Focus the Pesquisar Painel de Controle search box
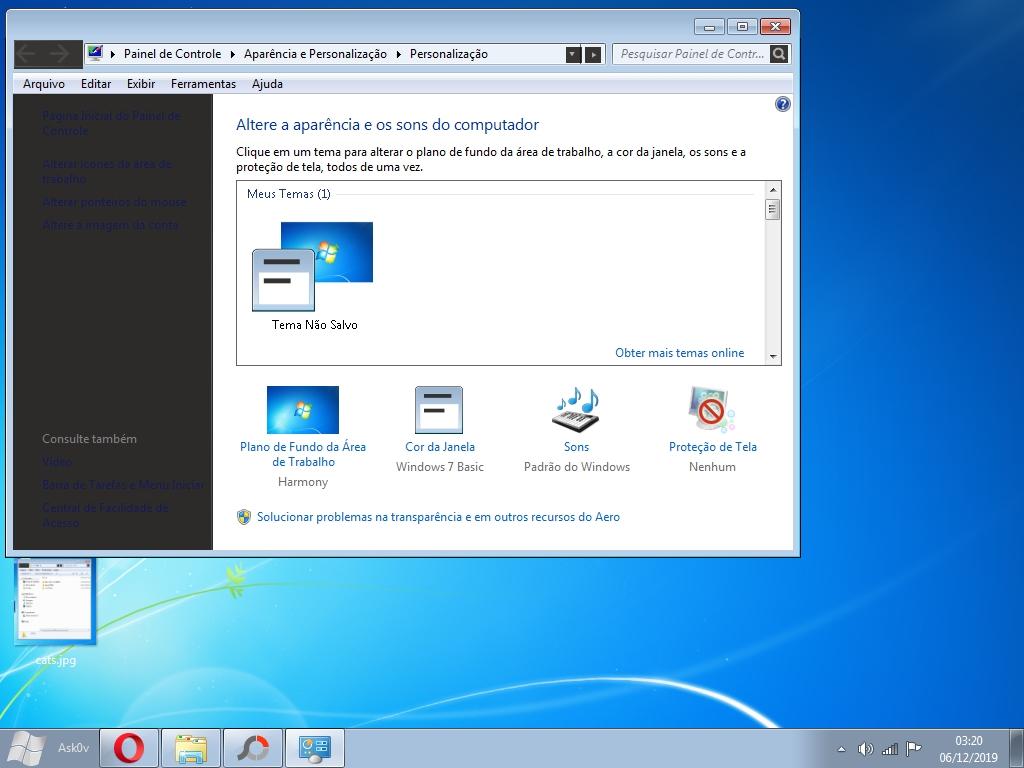This screenshot has width=1024, height=768. 692,54
